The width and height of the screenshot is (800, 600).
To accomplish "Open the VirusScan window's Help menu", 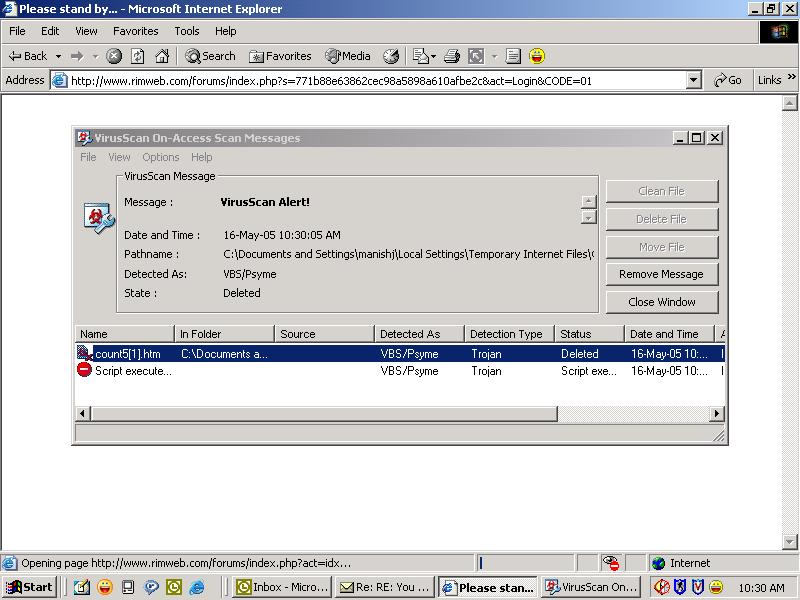I will pyautogui.click(x=202, y=157).
